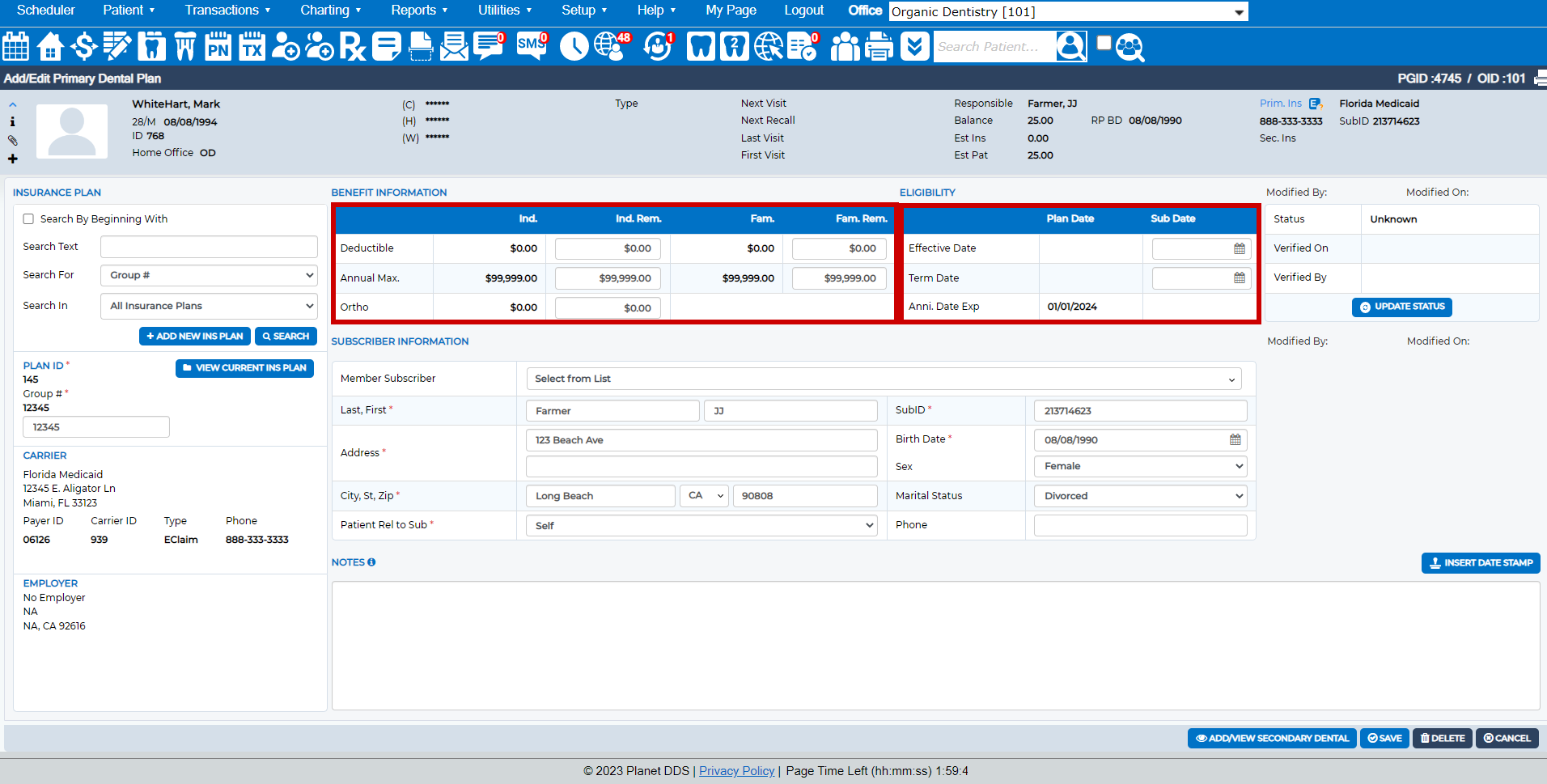Viewport: 1547px width, 784px height.
Task: Open the Patient menu
Action: point(129,11)
